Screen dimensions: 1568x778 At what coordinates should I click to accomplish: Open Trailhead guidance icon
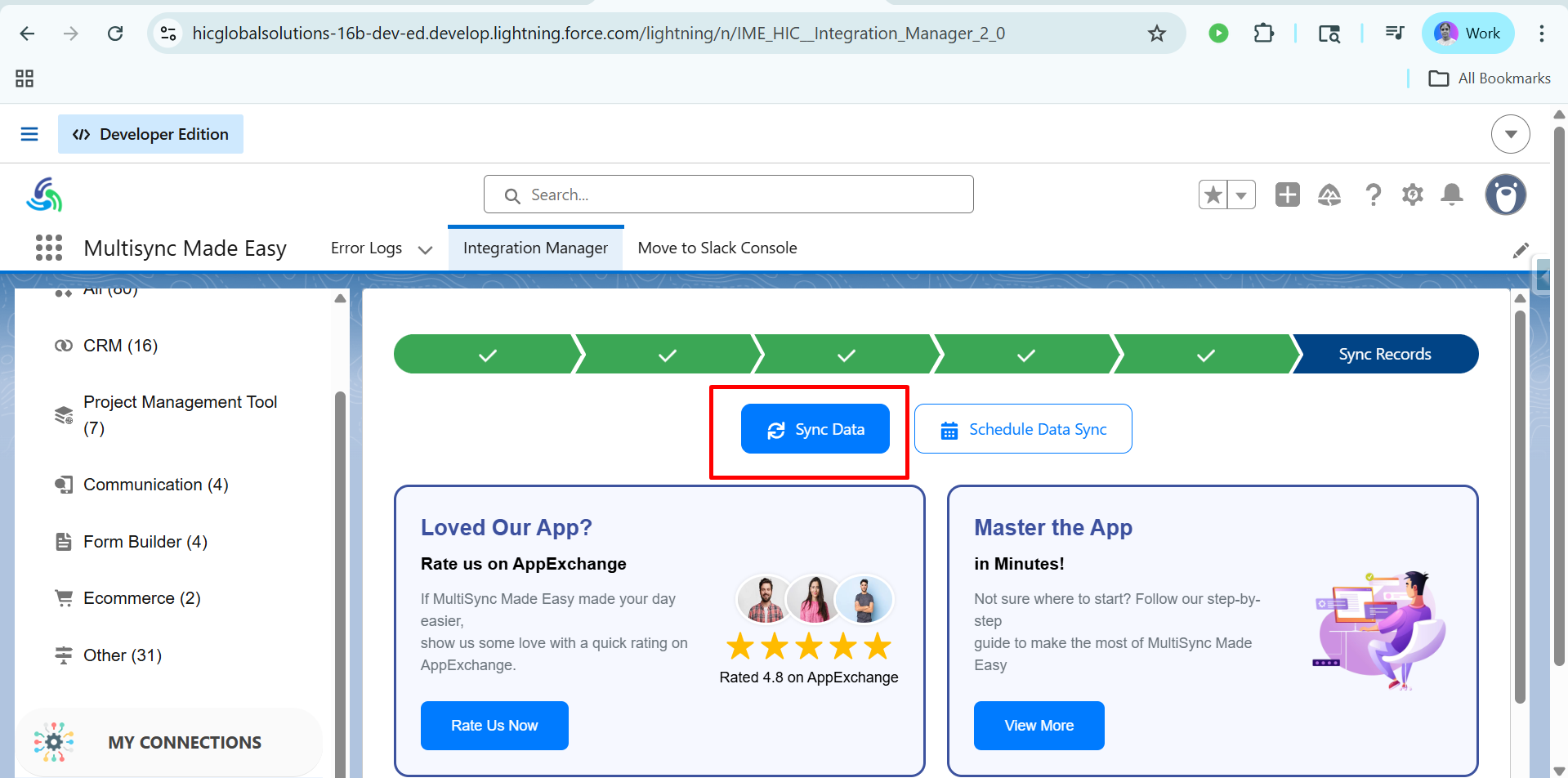point(1329,194)
